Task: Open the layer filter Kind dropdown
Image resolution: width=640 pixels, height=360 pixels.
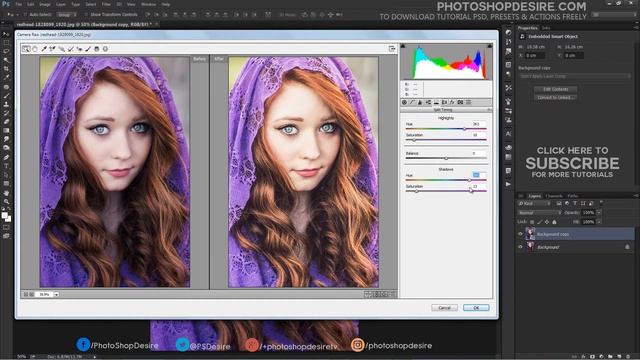Action: click(535, 203)
